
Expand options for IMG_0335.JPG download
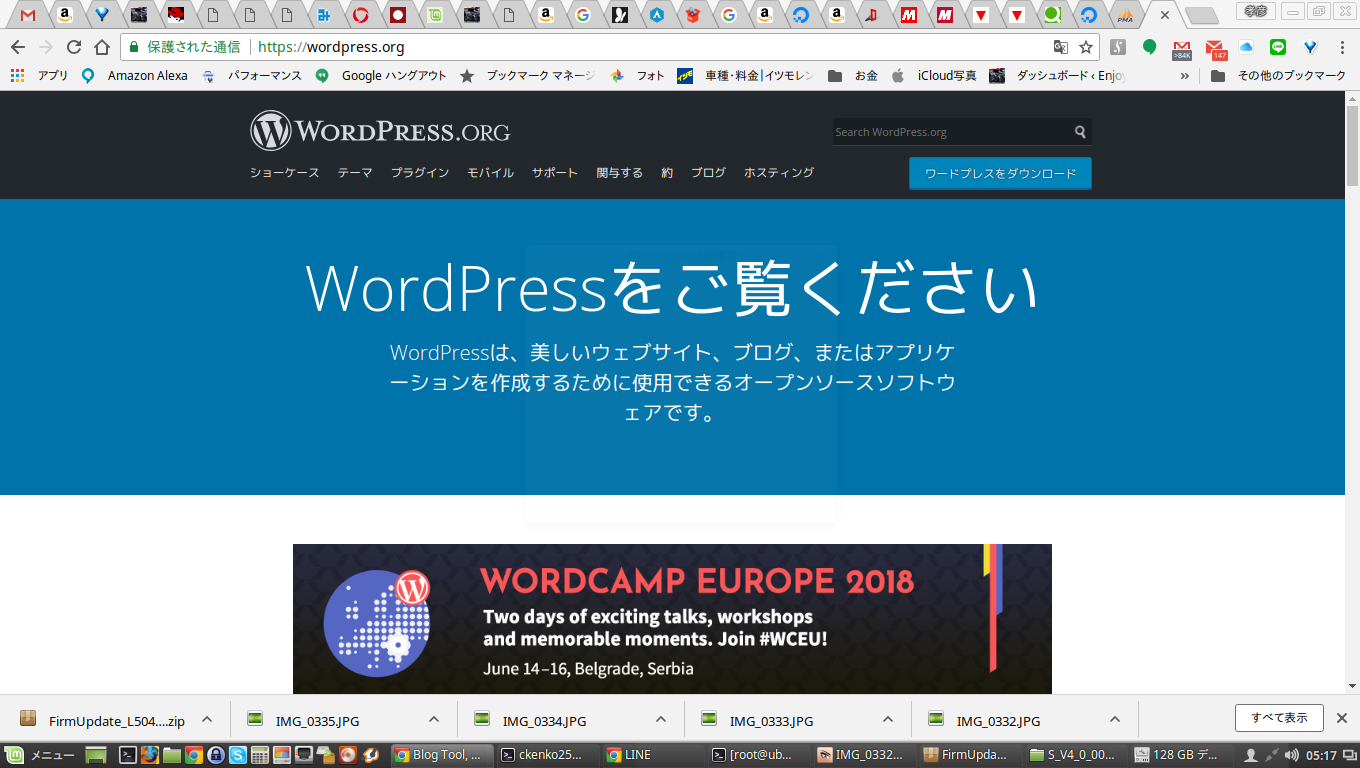click(434, 719)
